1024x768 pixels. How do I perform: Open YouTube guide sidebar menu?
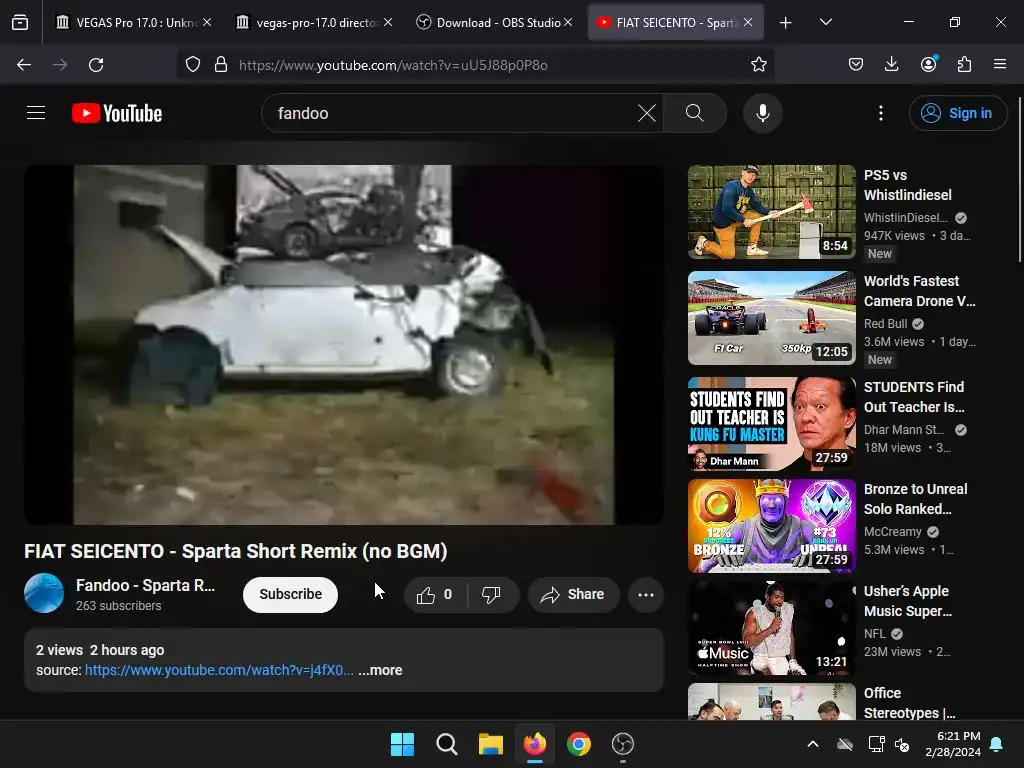pos(36,113)
